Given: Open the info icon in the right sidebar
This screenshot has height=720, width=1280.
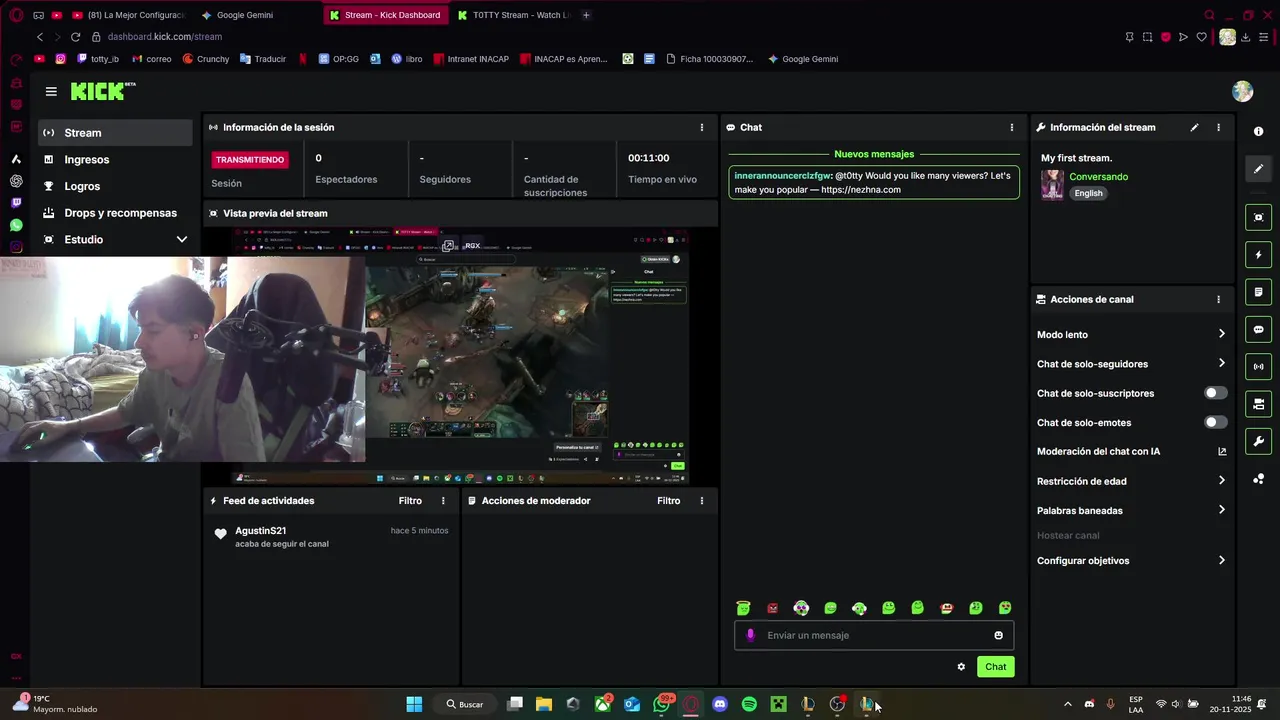Looking at the screenshot, I should 1258,132.
